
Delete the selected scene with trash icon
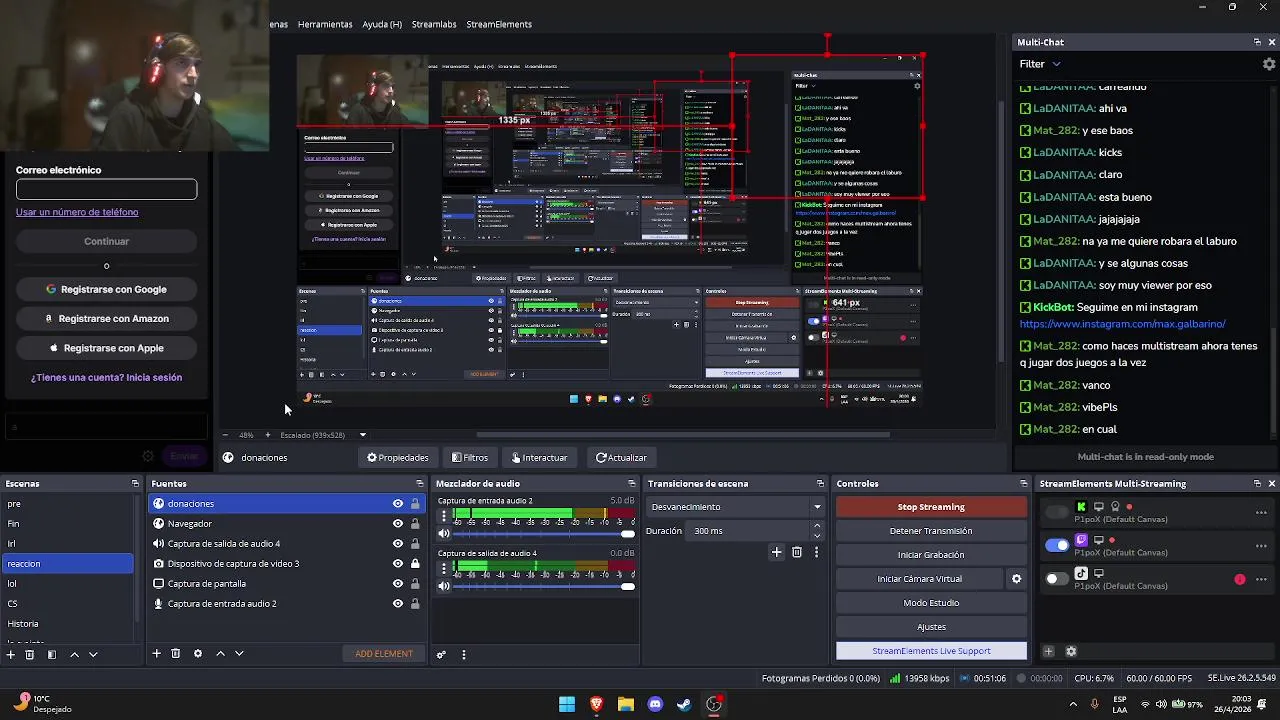click(x=29, y=654)
